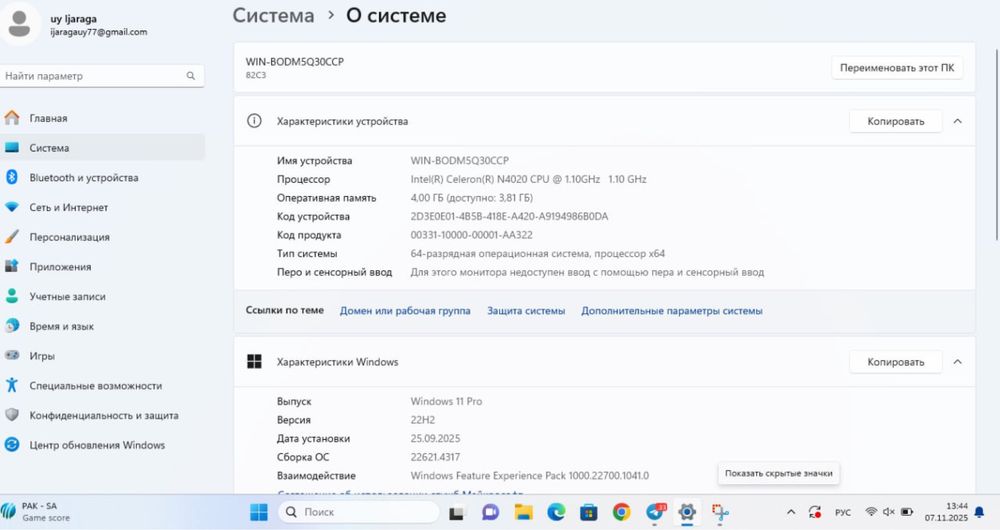Open the chat app on taskbar
1000x530 pixels.
point(490,512)
